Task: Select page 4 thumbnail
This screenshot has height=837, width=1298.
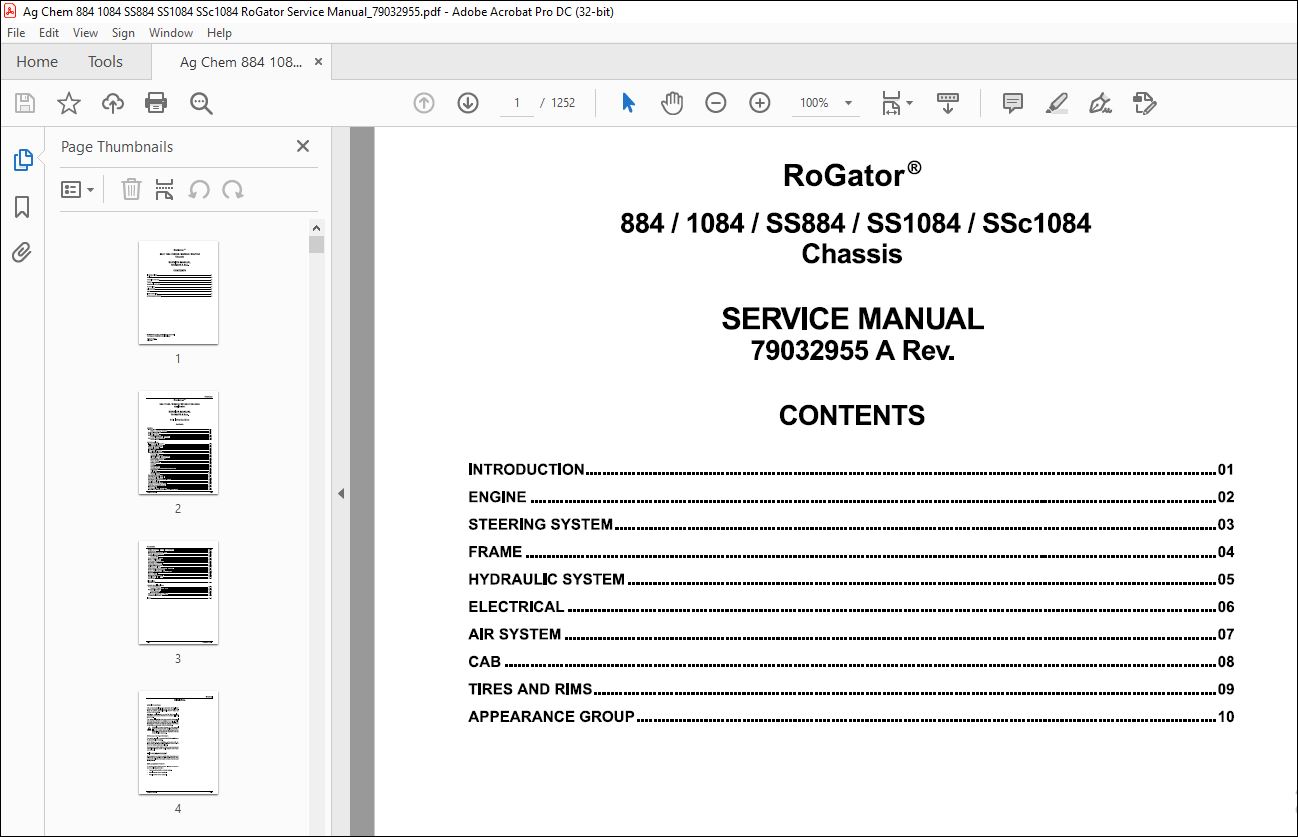Action: [x=178, y=742]
